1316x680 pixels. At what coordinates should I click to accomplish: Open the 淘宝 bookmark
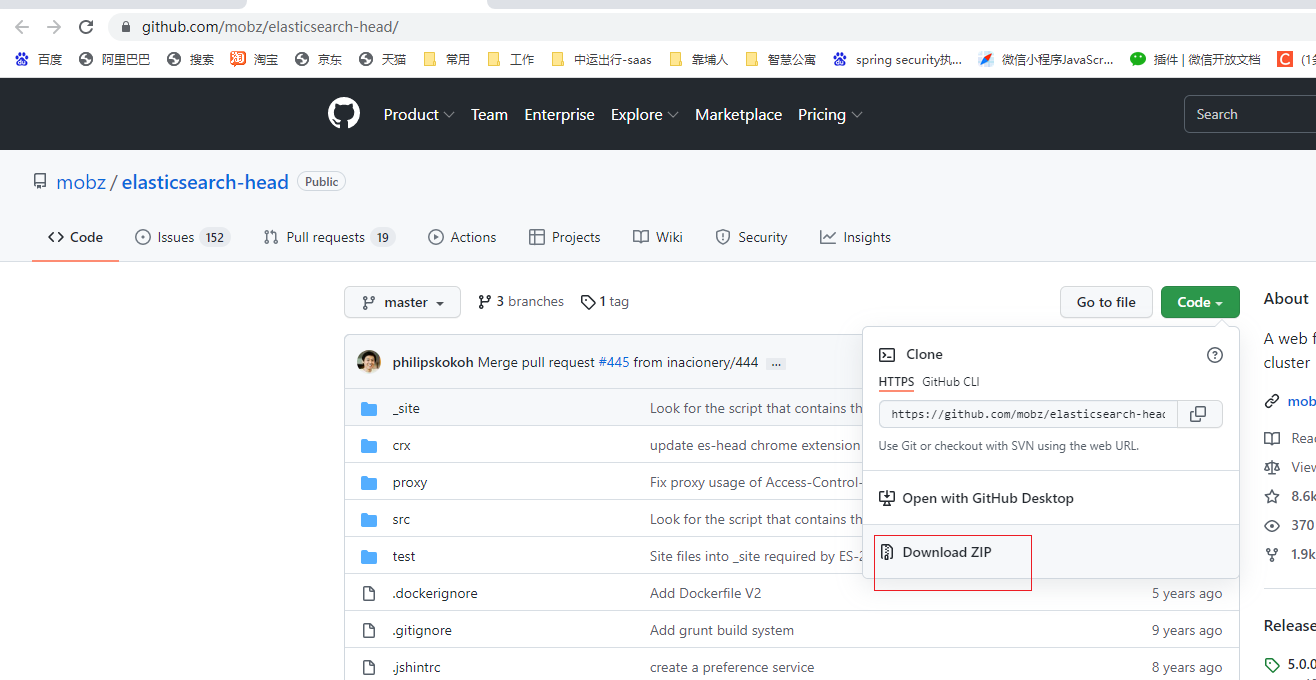(254, 59)
